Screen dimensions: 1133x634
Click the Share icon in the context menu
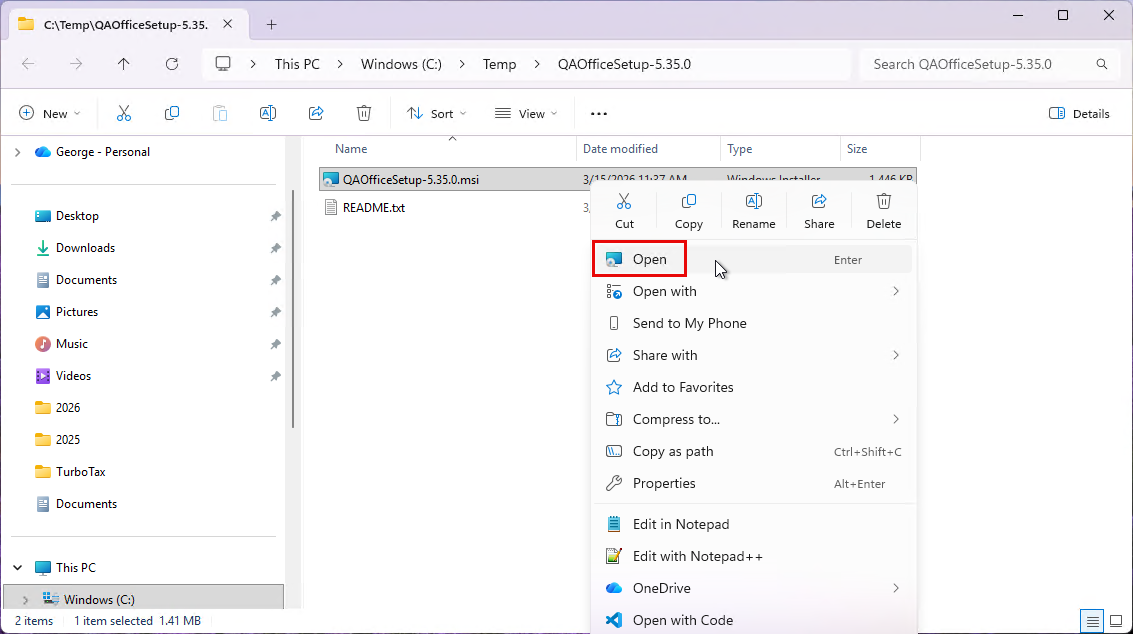click(x=818, y=210)
